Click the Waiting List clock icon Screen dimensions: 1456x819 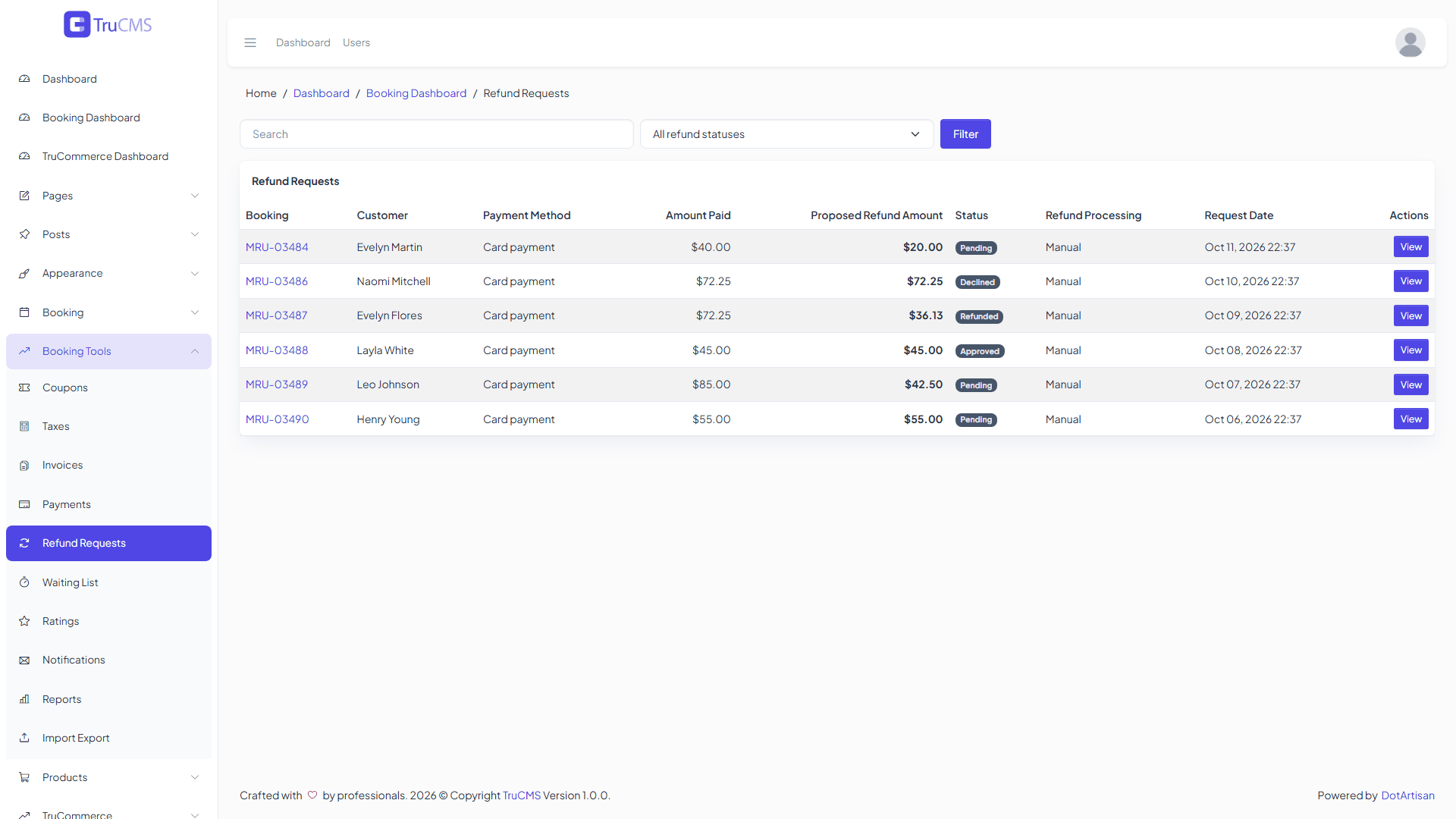click(24, 582)
